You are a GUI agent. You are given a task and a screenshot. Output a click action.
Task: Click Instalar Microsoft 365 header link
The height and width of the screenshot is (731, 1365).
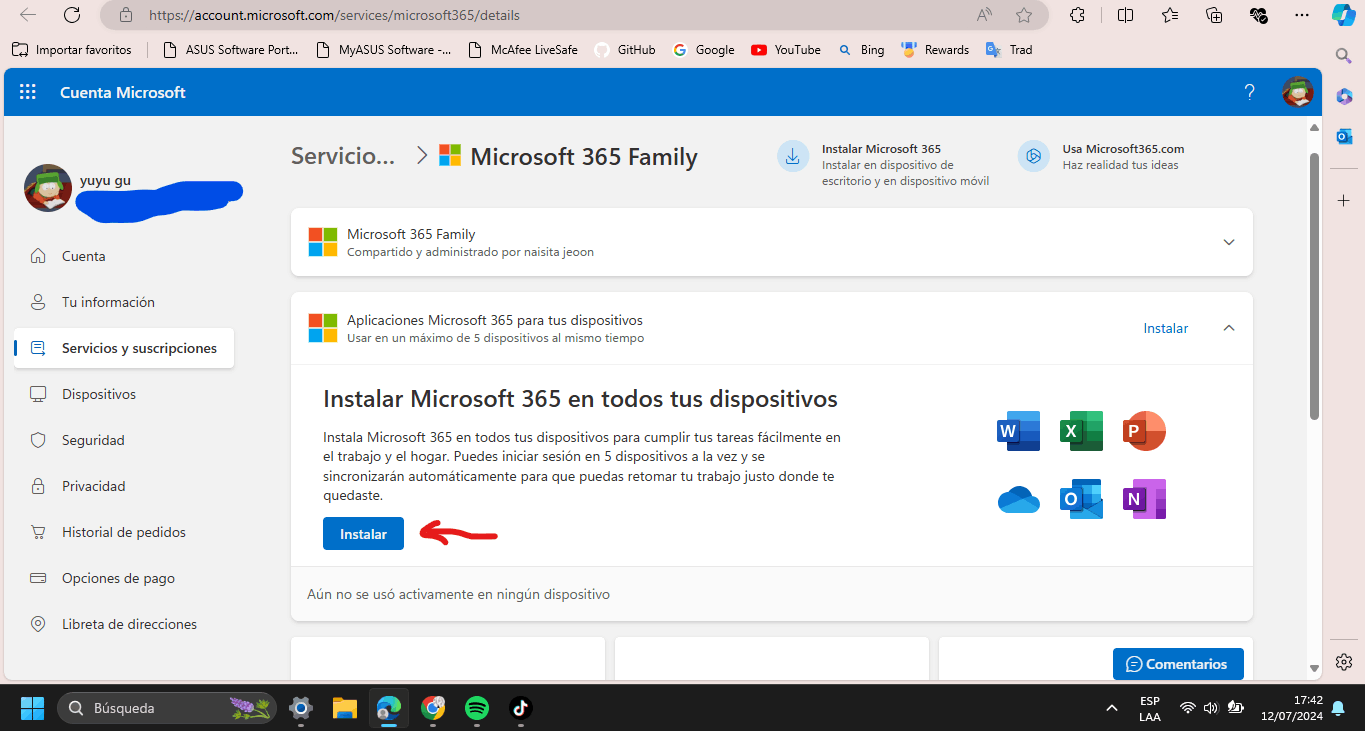(x=881, y=148)
